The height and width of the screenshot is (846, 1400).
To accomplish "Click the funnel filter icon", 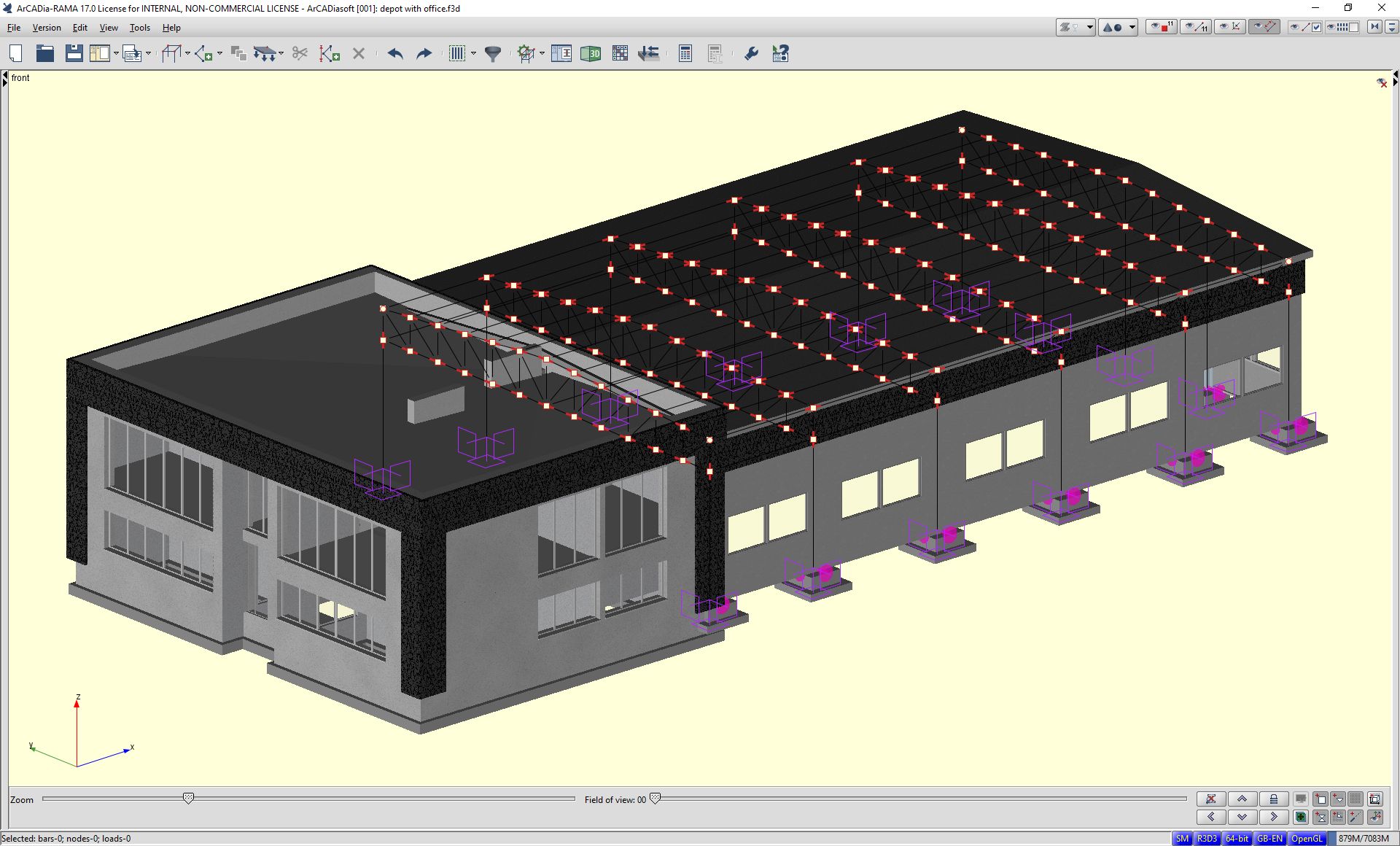I will pos(493,53).
